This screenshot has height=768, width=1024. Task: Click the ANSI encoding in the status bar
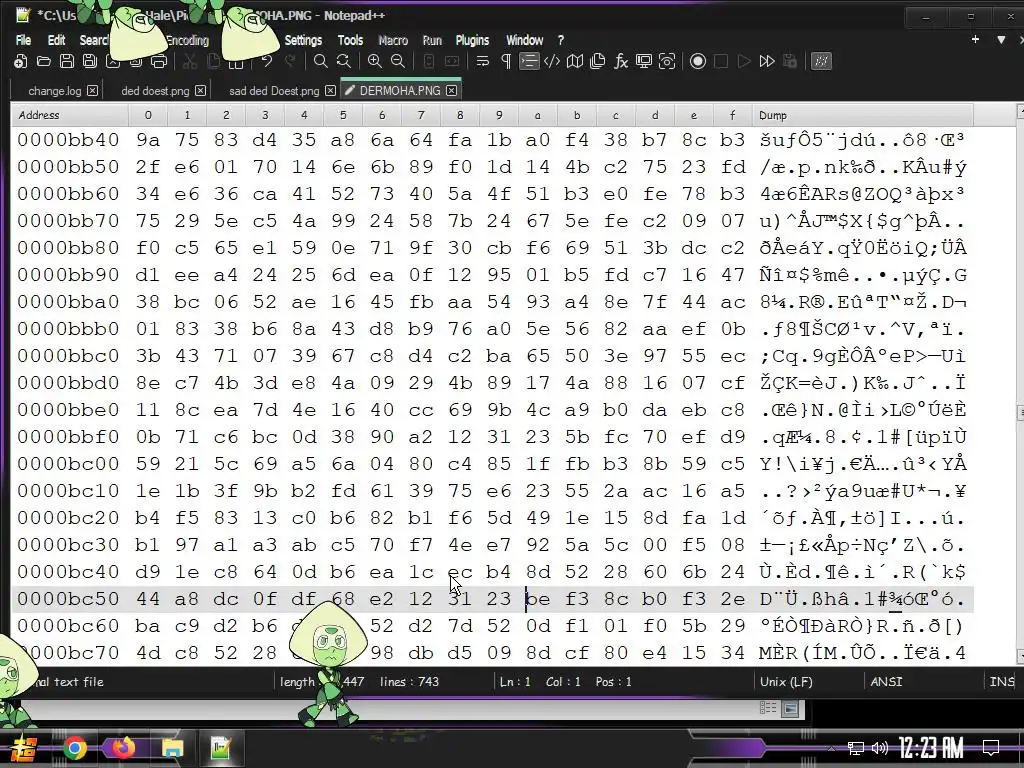point(886,682)
